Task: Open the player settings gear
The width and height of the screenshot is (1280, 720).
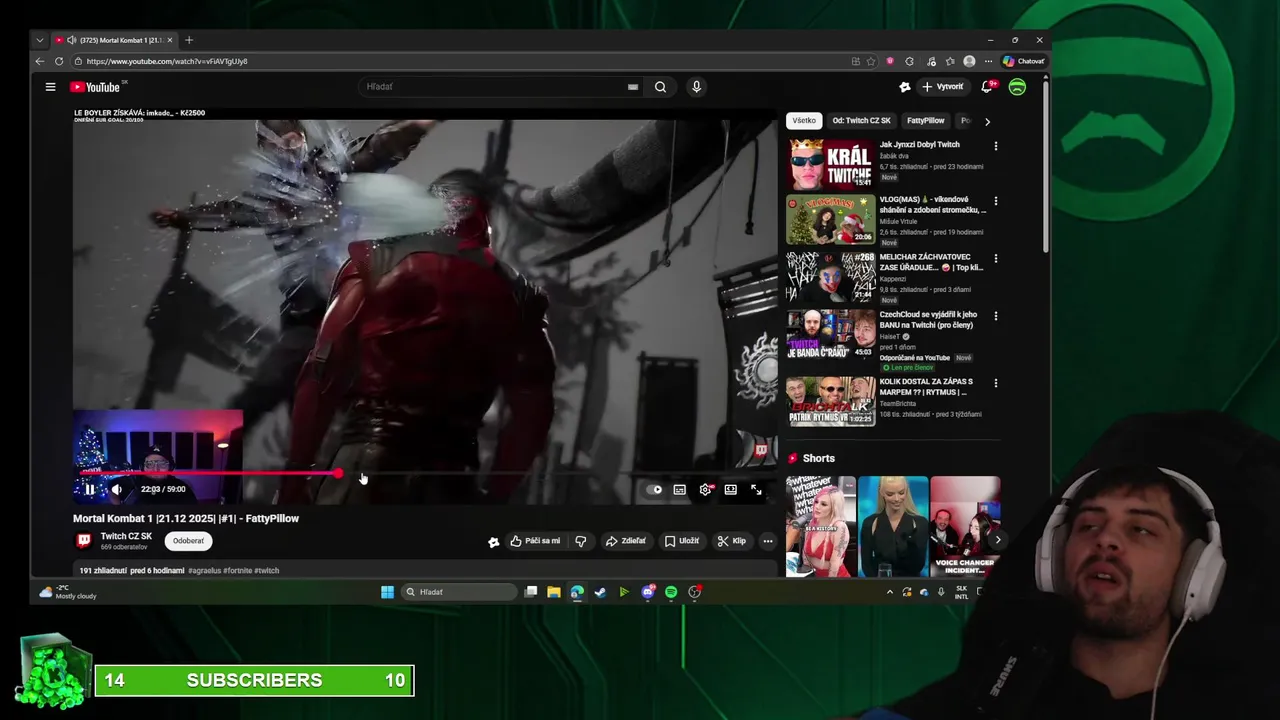Action: 706,490
